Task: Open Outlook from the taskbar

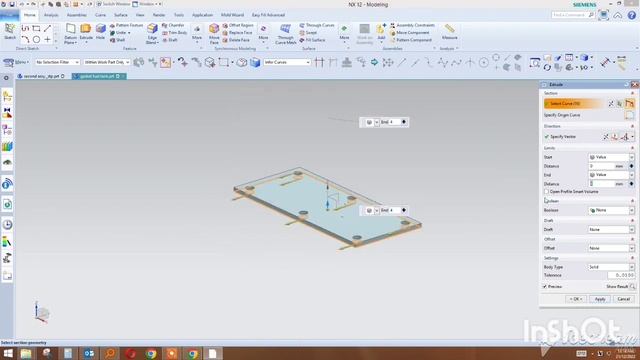Action: click(89, 353)
